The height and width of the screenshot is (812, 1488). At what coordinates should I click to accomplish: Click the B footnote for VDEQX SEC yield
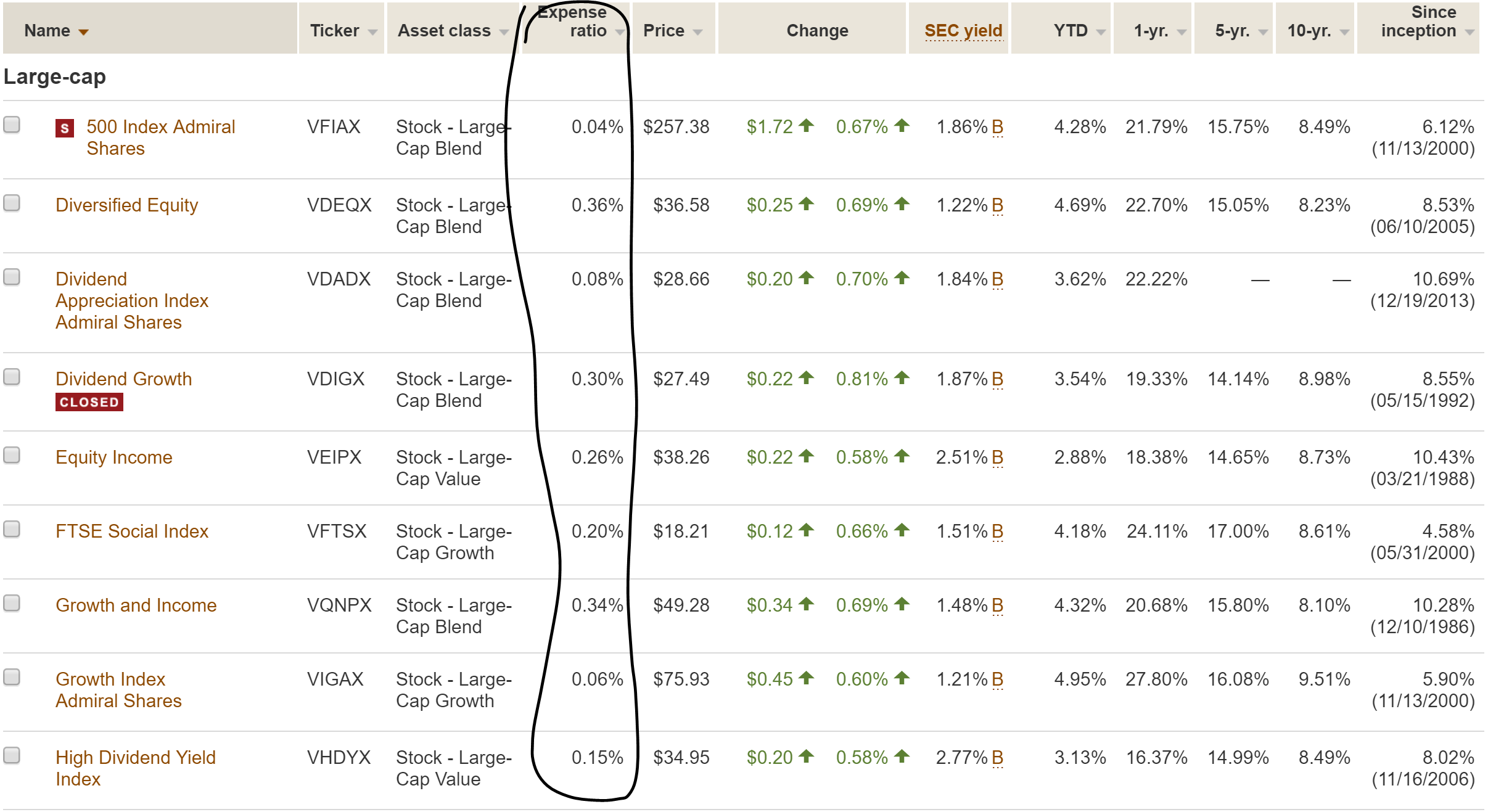pyautogui.click(x=997, y=205)
